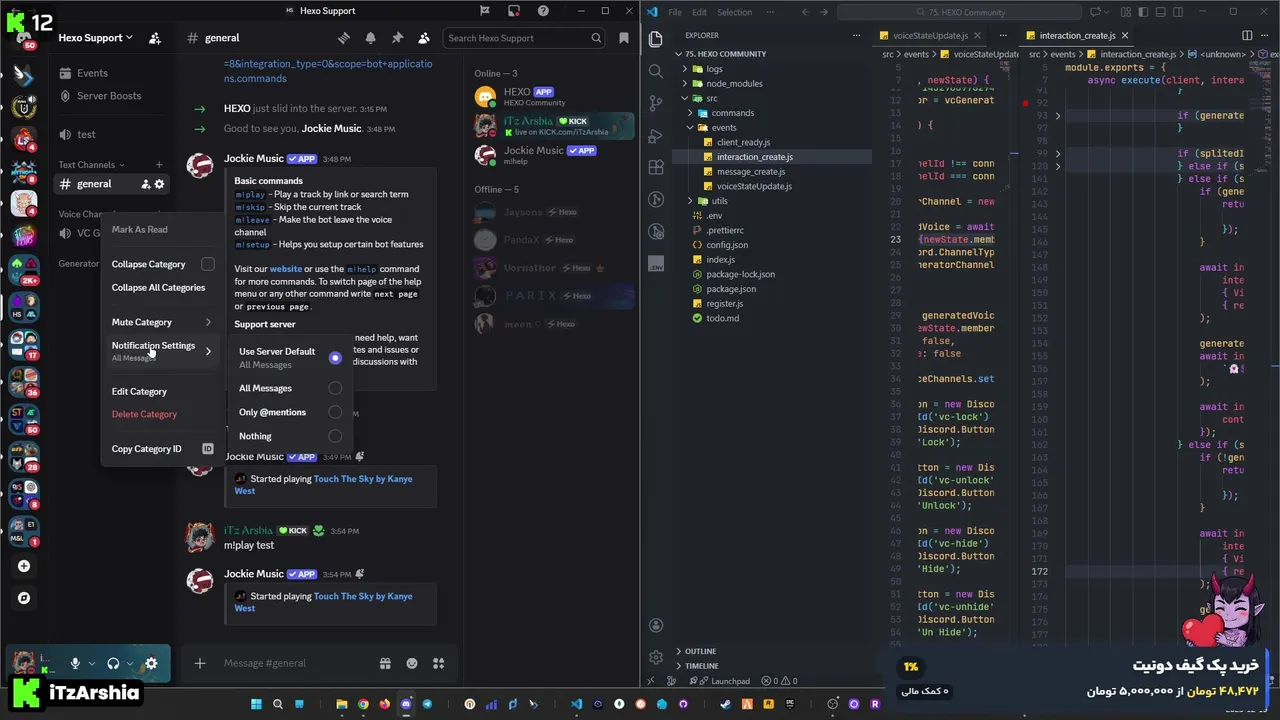Open File menu in VS Code
Image resolution: width=1280 pixels, height=720 pixels.
pos(675,12)
